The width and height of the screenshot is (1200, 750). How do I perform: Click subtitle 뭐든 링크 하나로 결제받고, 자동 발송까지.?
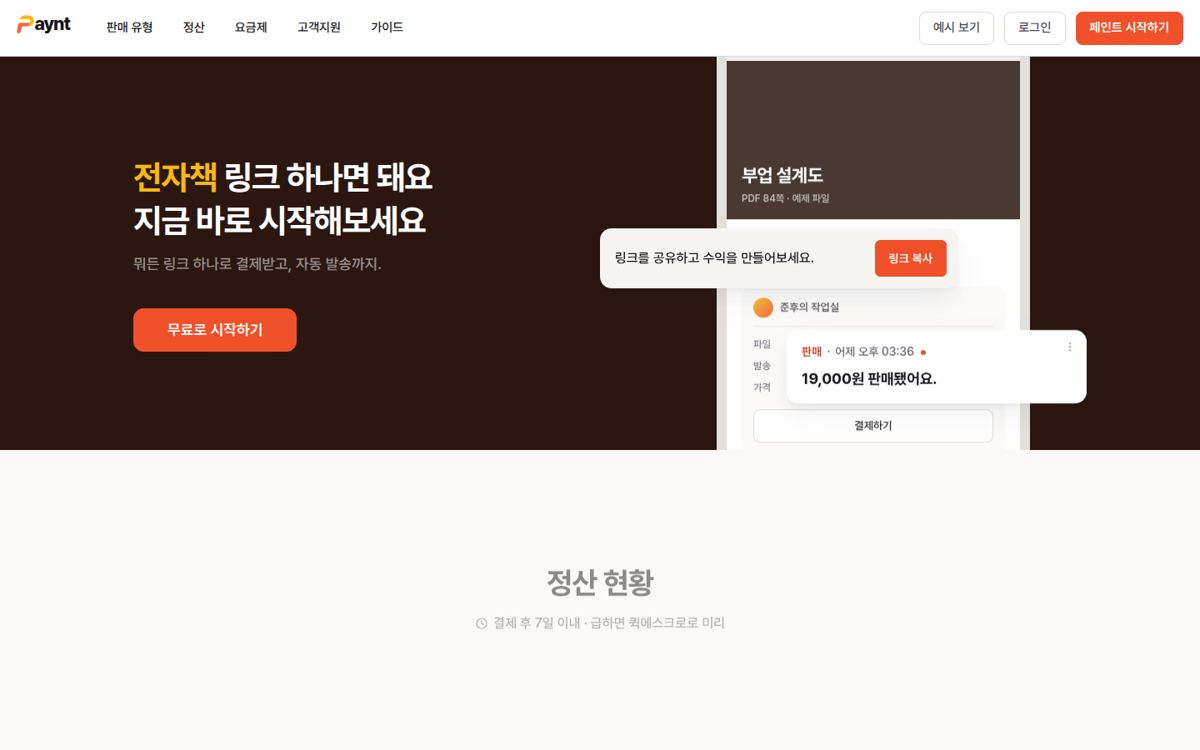pyautogui.click(x=257, y=264)
